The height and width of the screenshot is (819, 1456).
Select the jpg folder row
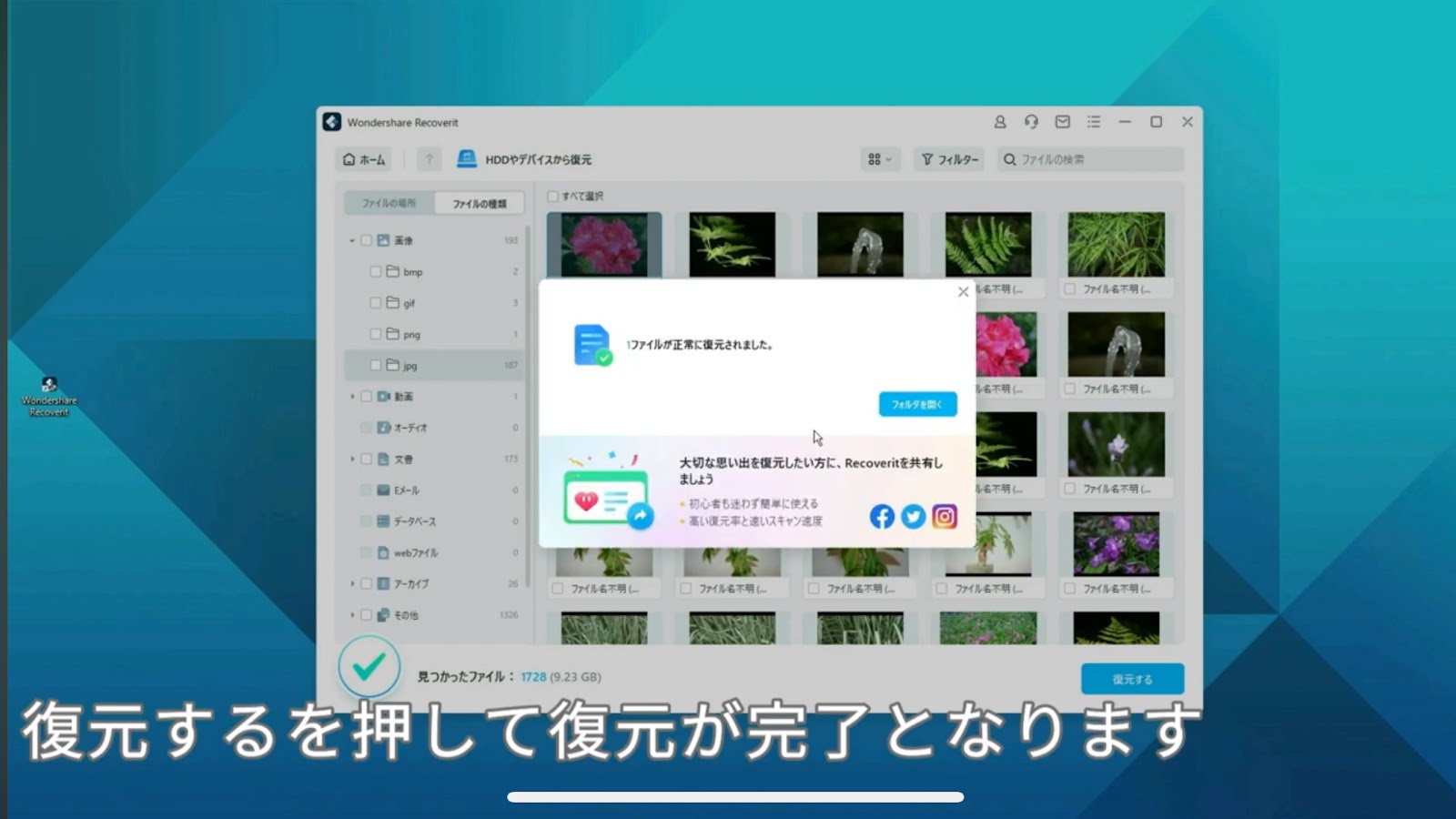(434, 365)
